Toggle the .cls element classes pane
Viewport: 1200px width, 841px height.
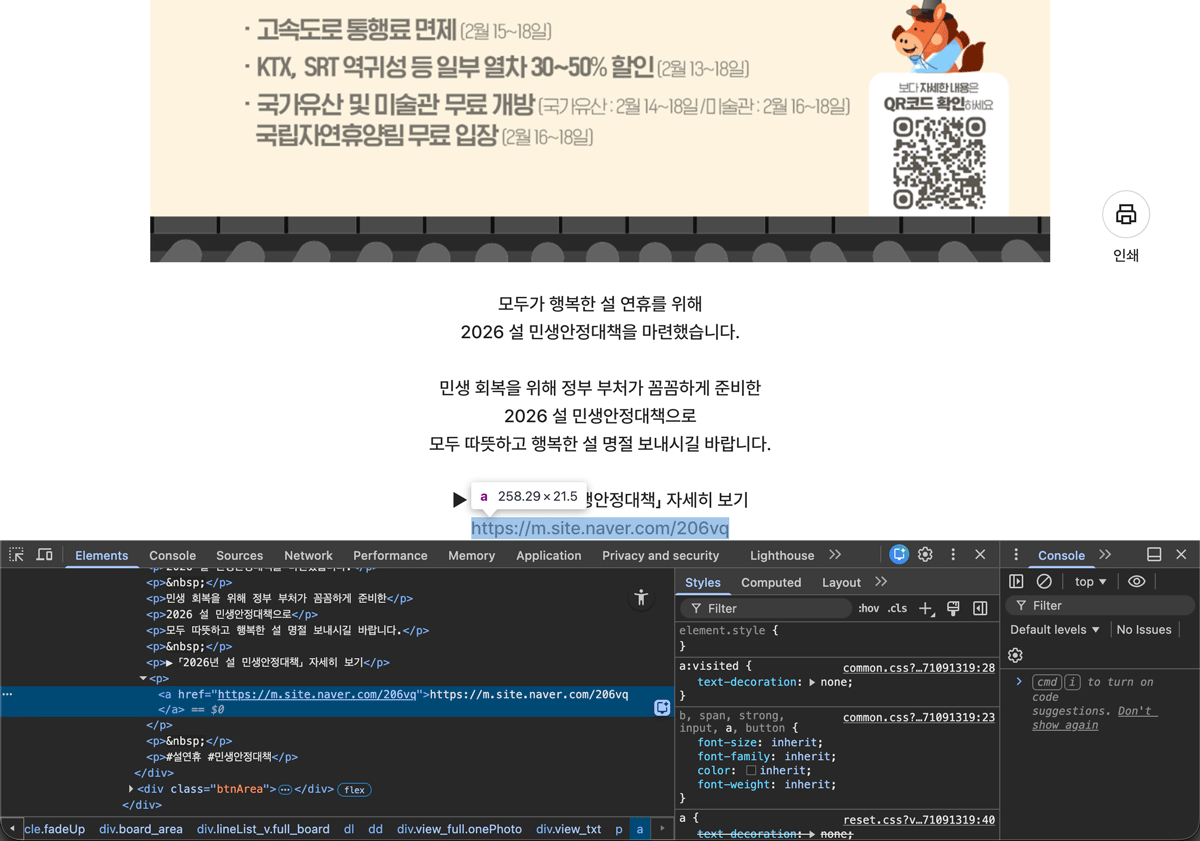click(898, 608)
